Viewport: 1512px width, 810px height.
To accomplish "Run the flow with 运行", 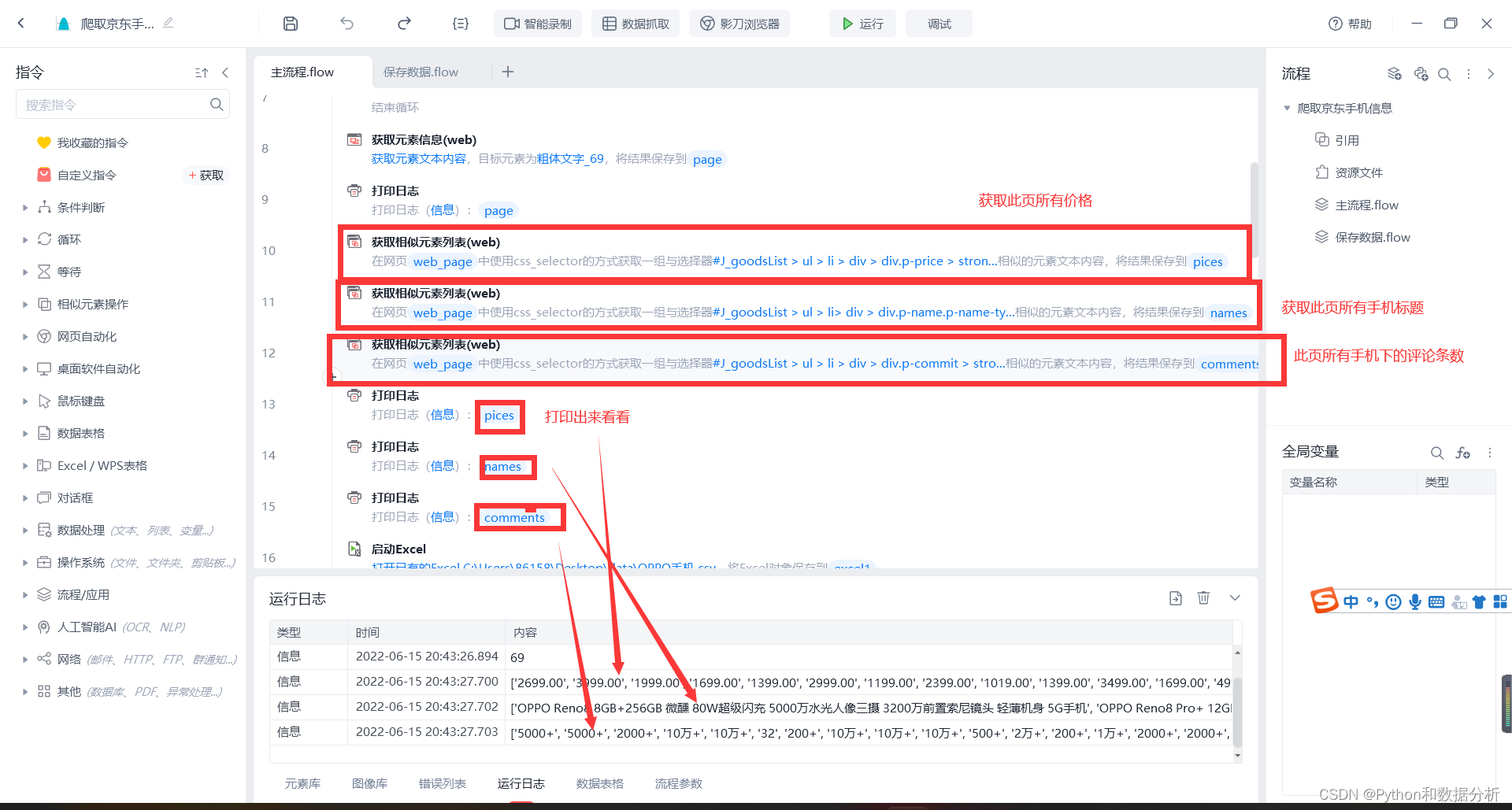I will (863, 24).
